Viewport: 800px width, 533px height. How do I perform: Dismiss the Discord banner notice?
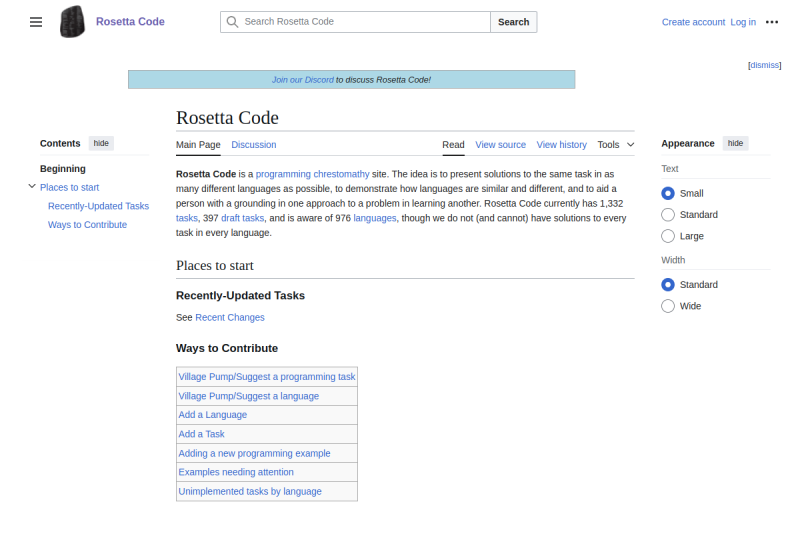tap(764, 65)
